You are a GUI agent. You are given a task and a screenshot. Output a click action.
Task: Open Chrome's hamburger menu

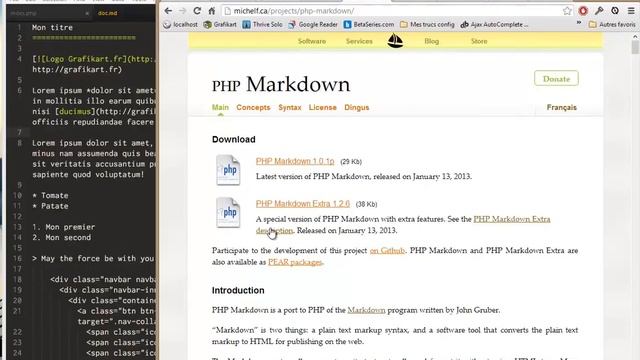click(631, 11)
